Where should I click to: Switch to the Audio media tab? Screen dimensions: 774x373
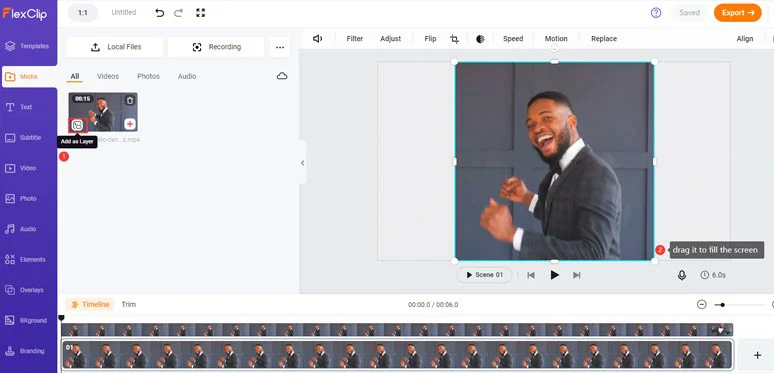point(187,76)
